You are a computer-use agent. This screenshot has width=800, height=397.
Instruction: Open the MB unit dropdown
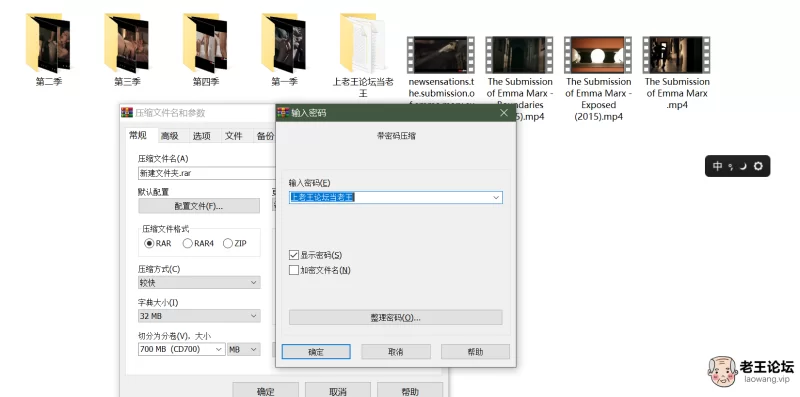244,350
